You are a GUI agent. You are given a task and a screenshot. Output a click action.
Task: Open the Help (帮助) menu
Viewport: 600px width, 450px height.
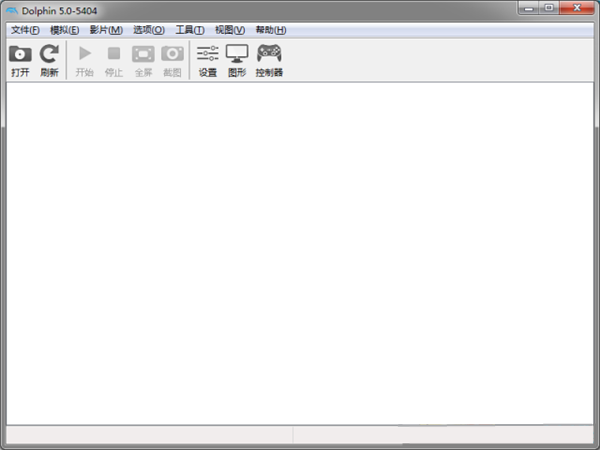click(270, 30)
